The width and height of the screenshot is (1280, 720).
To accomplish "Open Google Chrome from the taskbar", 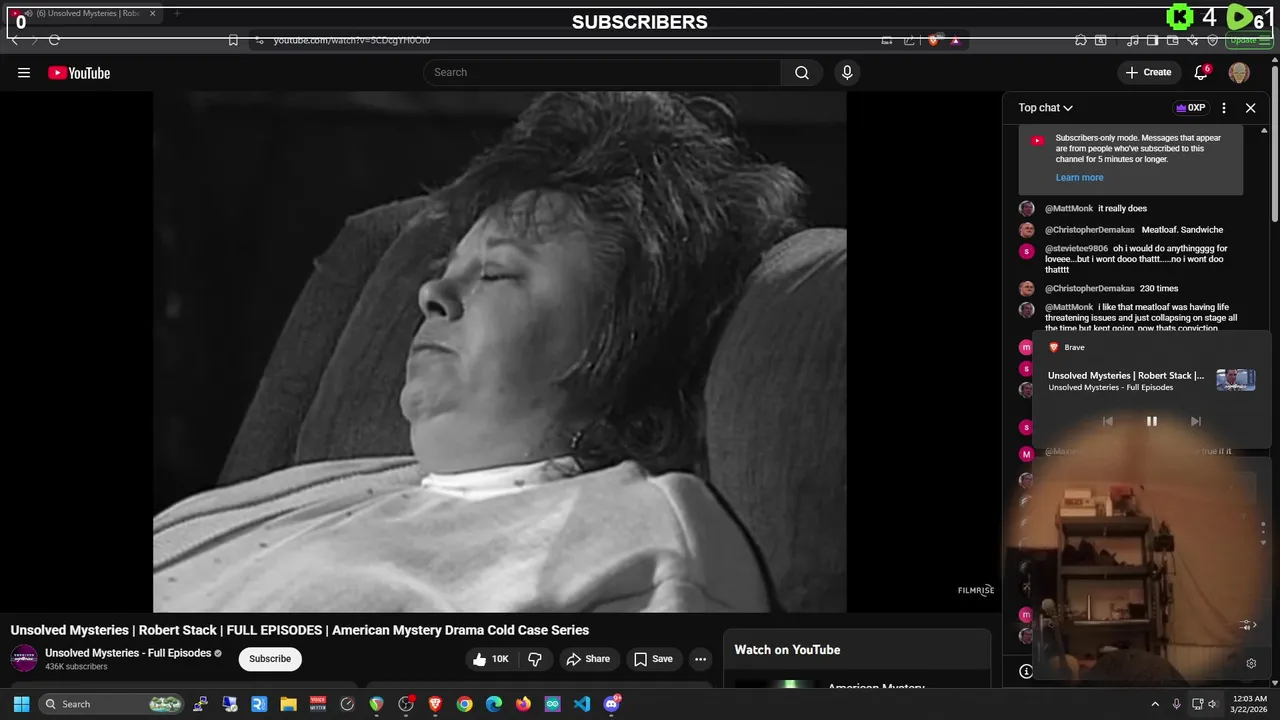I will [x=464, y=704].
